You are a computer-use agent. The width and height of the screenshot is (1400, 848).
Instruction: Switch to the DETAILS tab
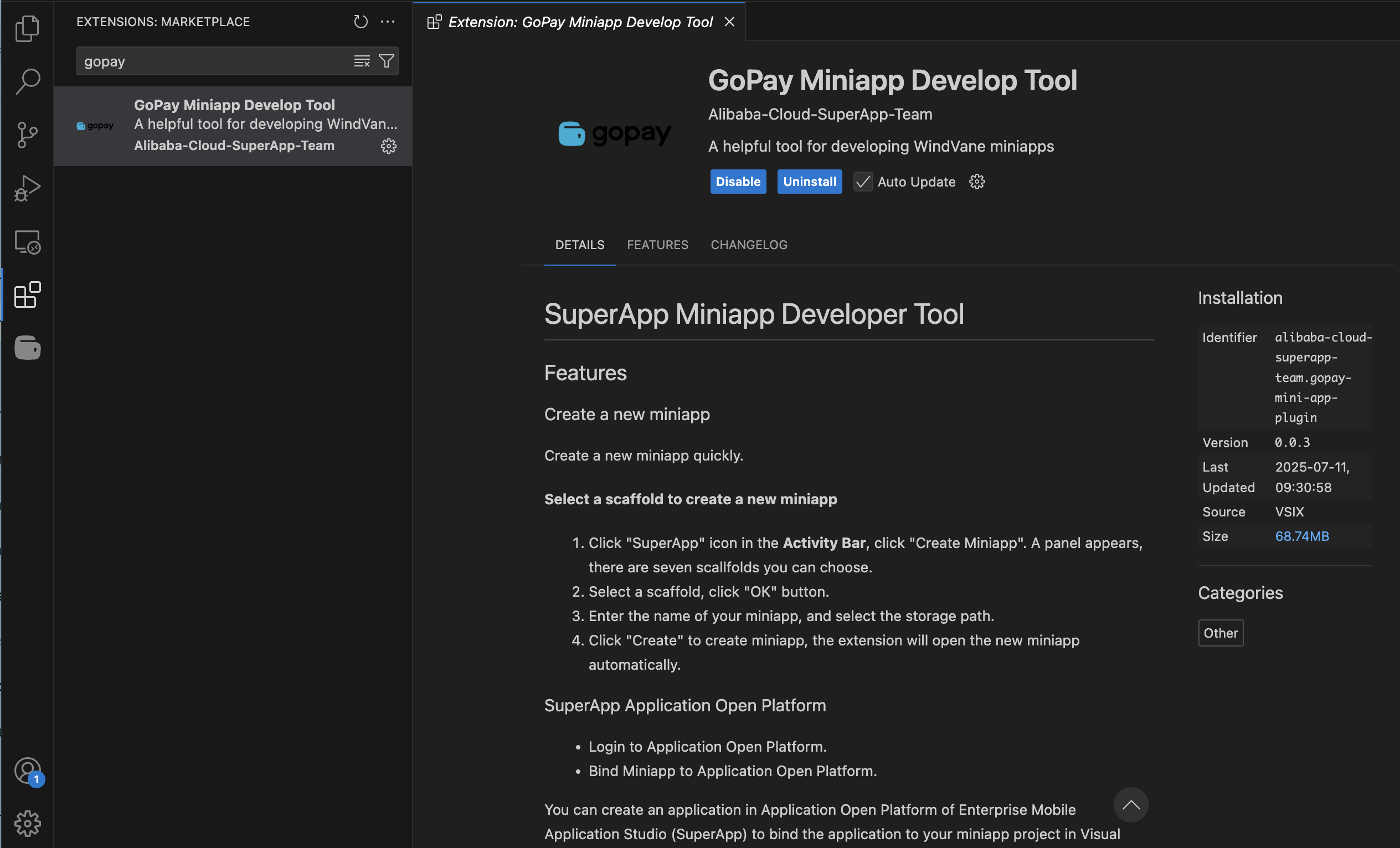[579, 245]
